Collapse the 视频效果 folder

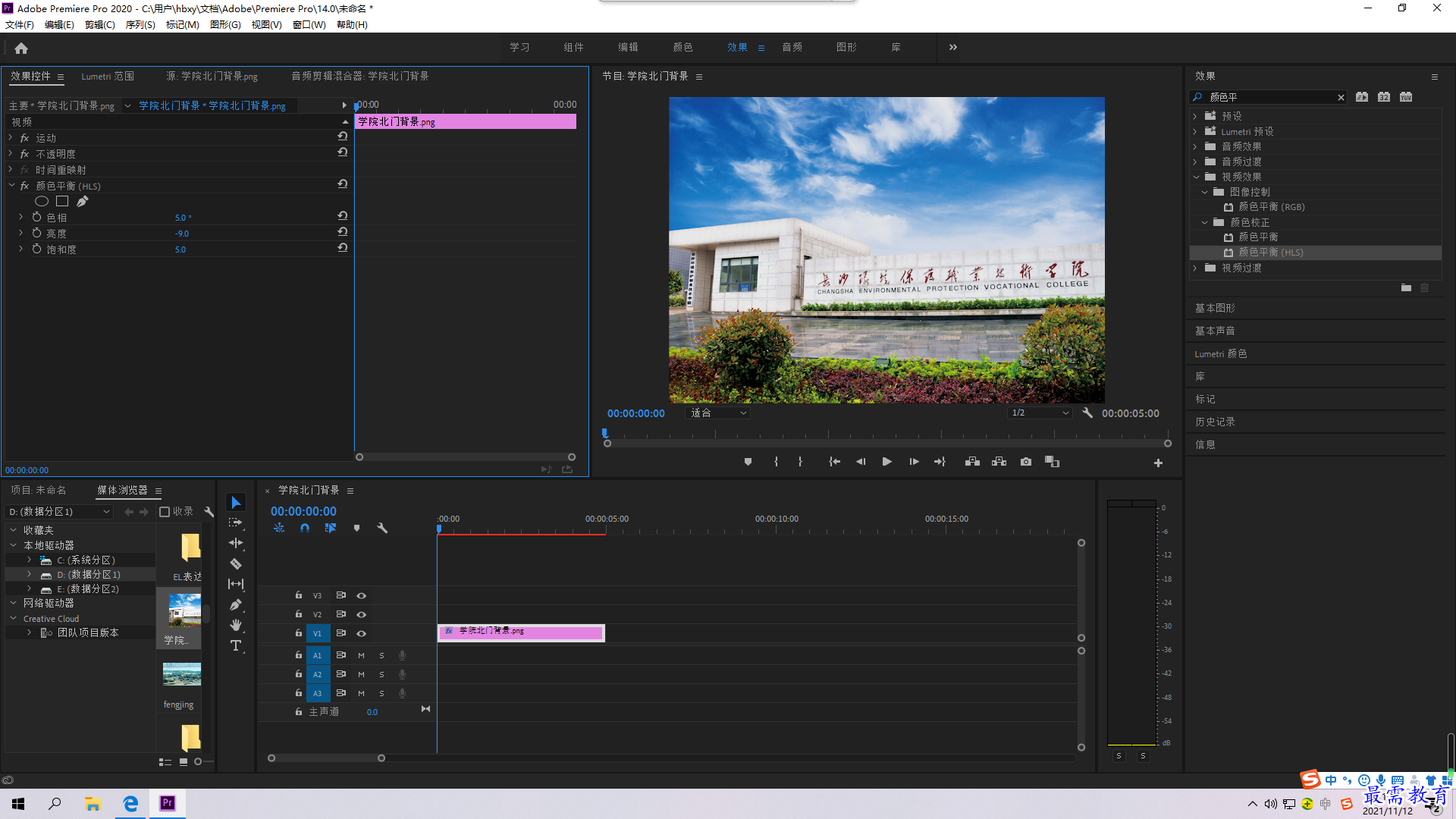[1195, 177]
